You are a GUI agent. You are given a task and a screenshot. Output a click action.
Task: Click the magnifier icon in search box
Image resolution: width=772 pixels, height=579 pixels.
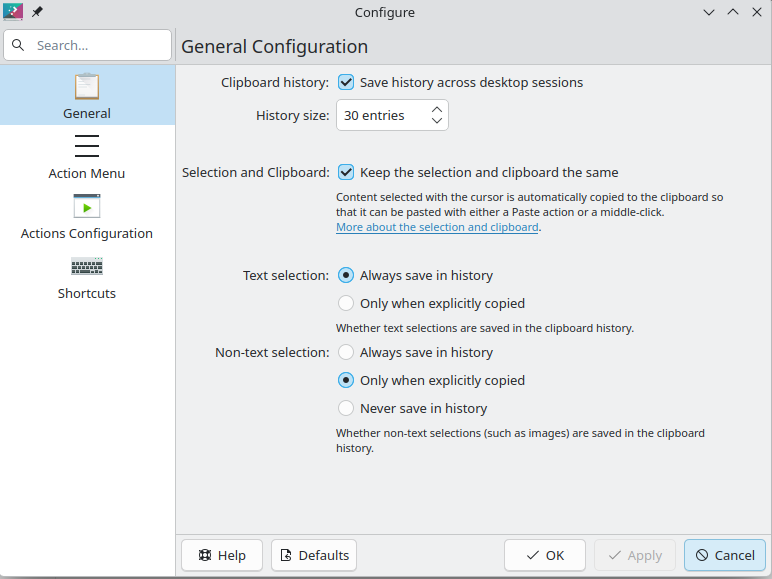point(18,45)
